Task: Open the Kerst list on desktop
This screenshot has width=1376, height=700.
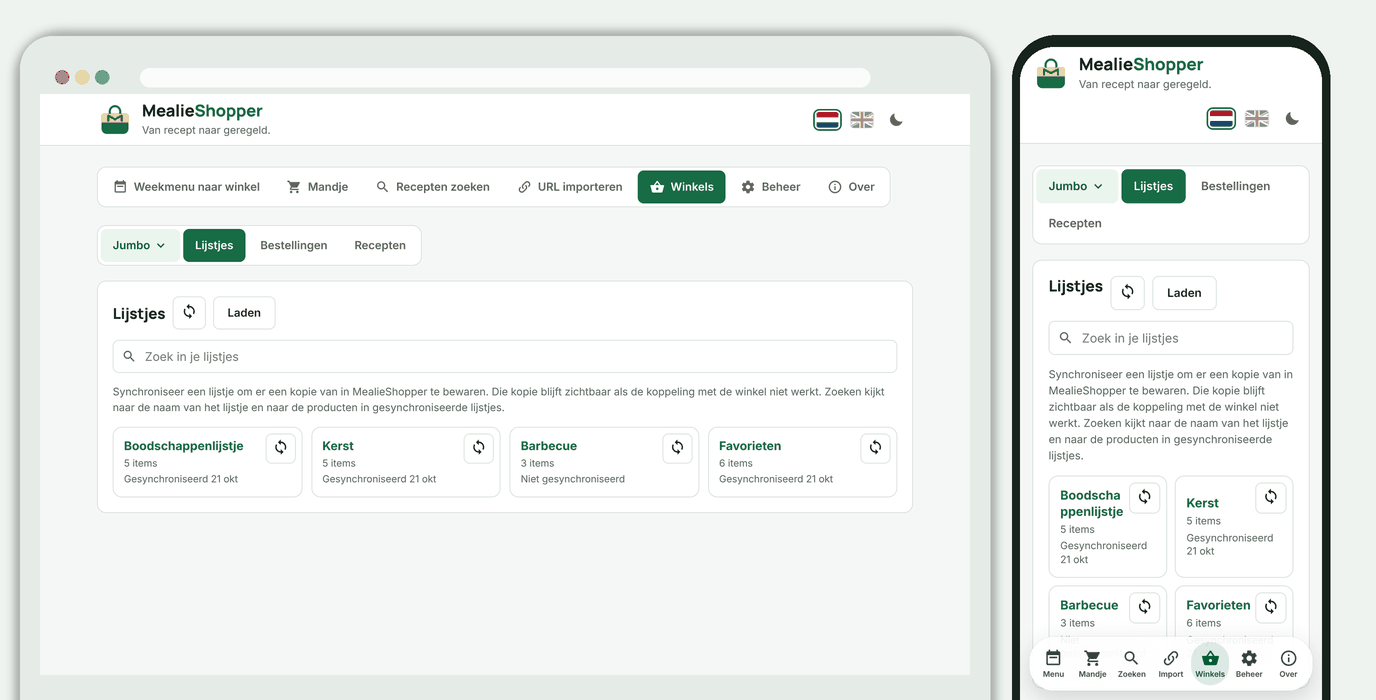Action: pyautogui.click(x=338, y=446)
